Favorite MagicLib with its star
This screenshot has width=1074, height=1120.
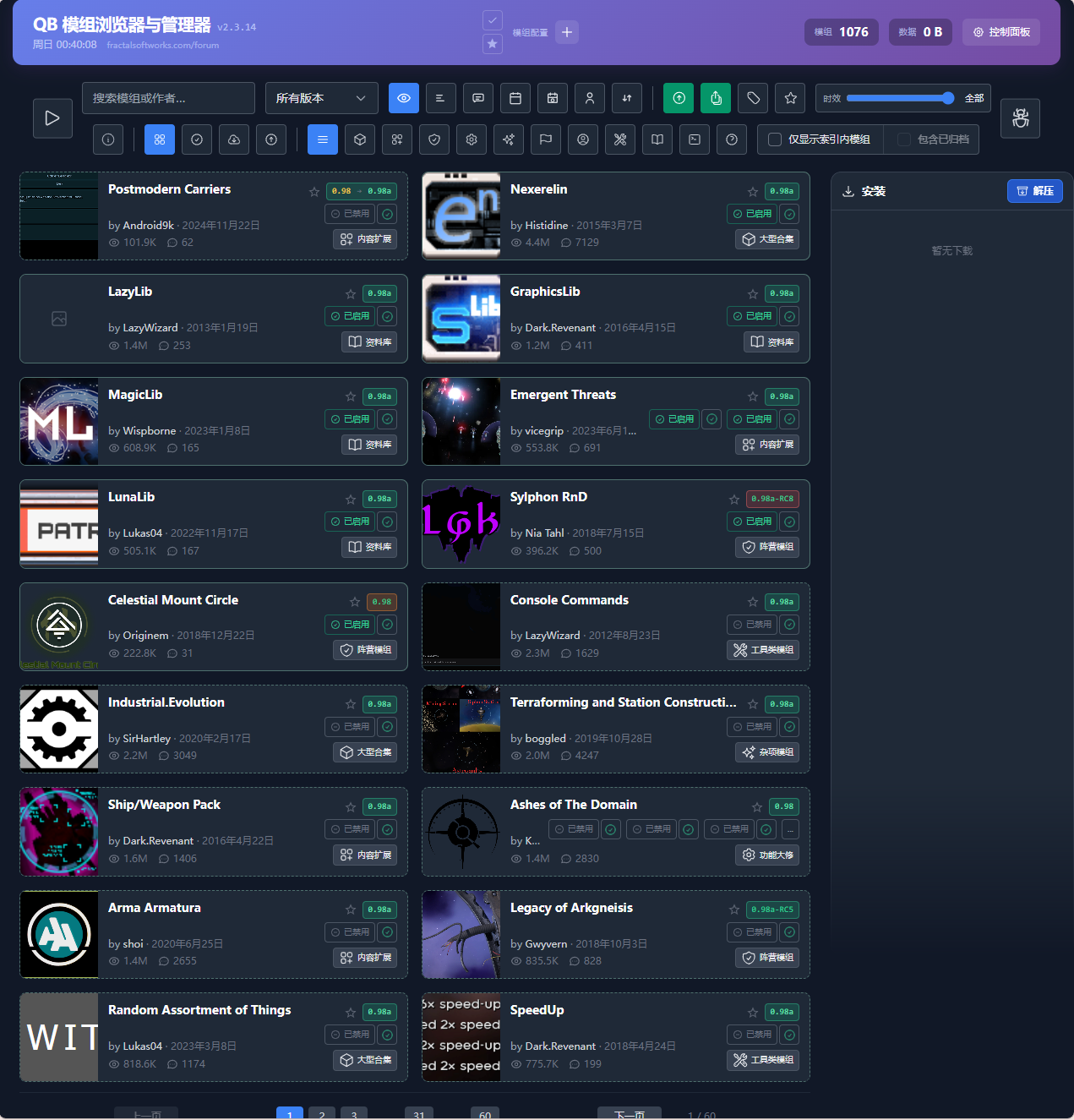351,396
